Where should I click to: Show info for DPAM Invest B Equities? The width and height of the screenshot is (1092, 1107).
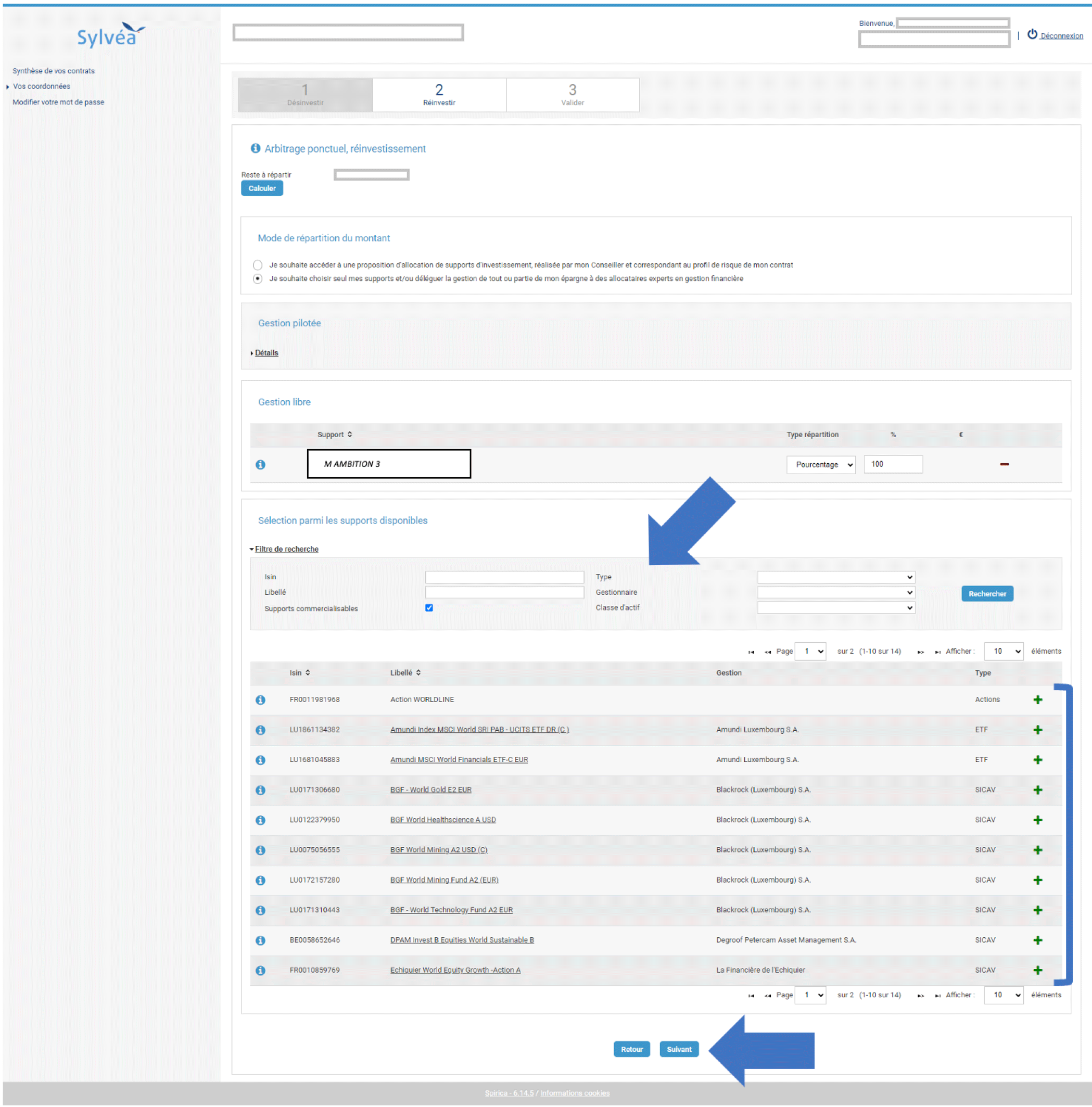[261, 940]
